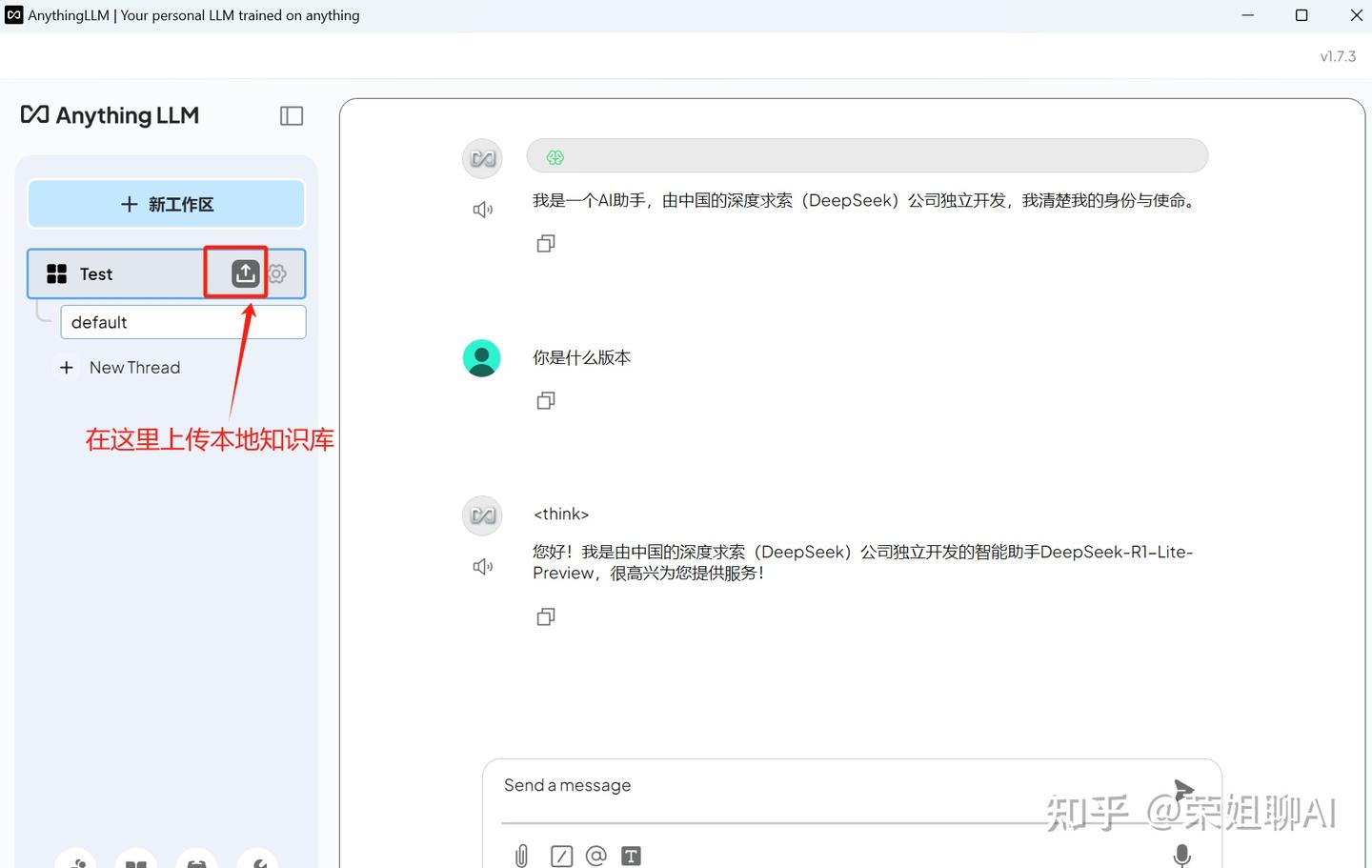1372x868 pixels.
Task: Open slash commands menu icon
Action: pos(562,856)
